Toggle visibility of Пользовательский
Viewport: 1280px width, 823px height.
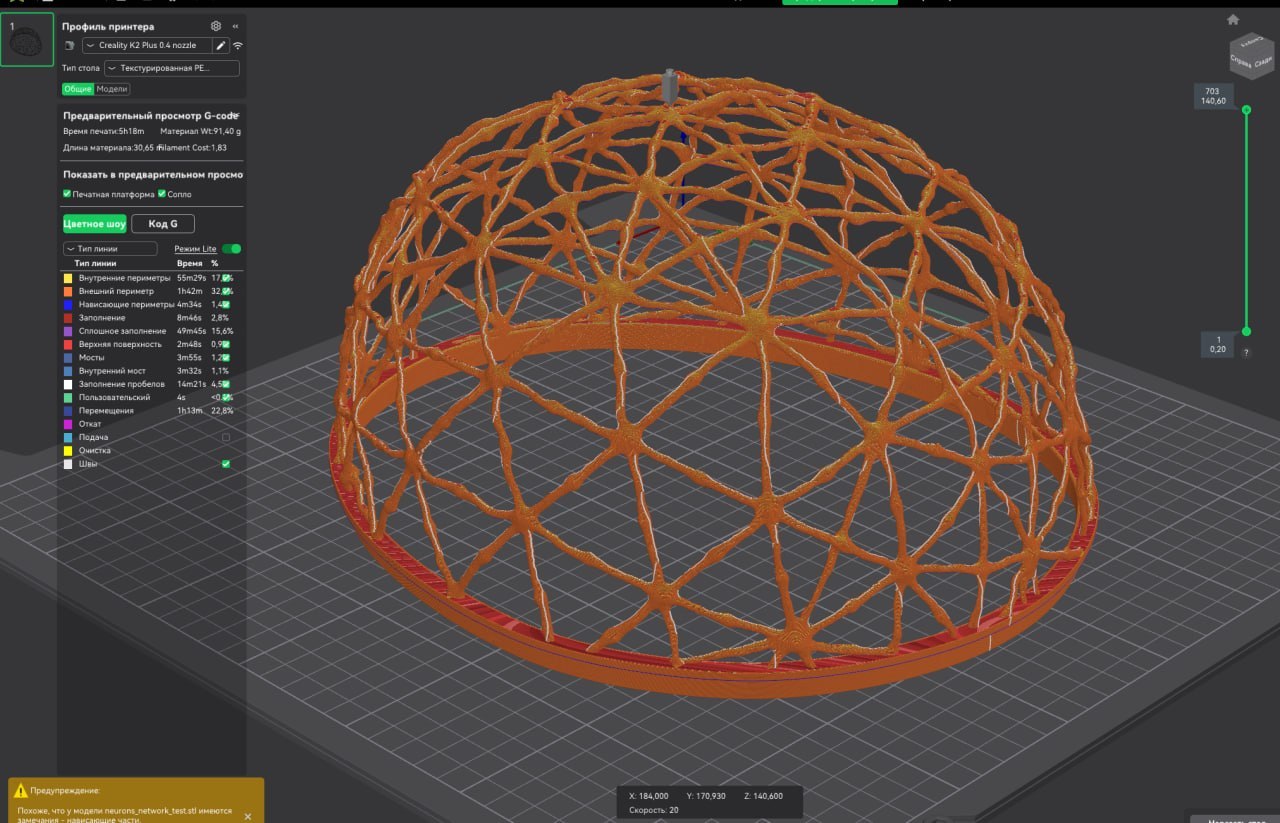tap(226, 397)
